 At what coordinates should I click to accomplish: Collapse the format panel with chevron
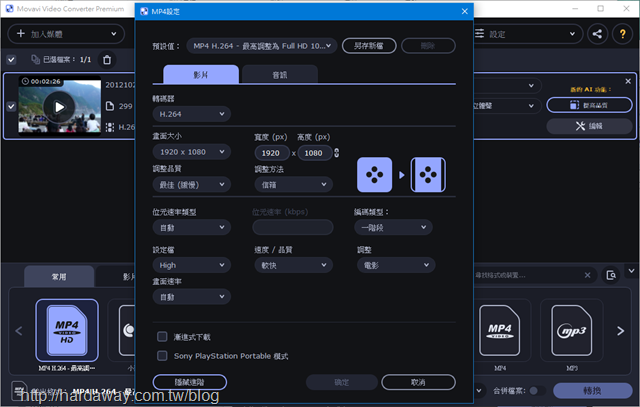[631, 271]
